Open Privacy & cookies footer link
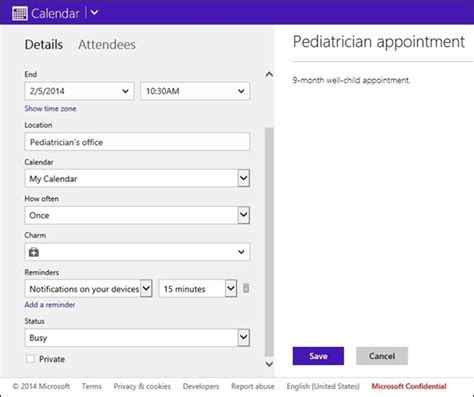Image resolution: width=474 pixels, height=397 pixels. 142,386
